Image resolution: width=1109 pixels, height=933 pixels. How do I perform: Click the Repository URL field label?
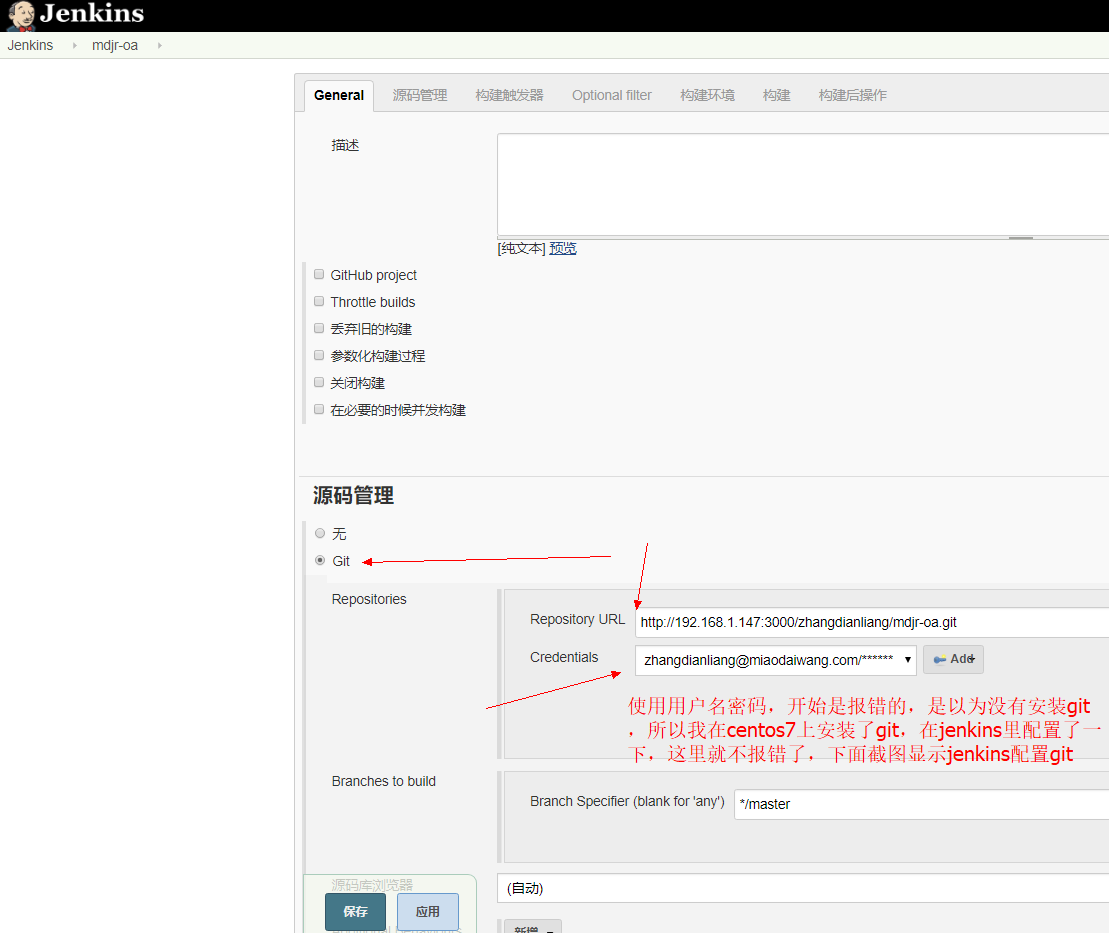577,619
